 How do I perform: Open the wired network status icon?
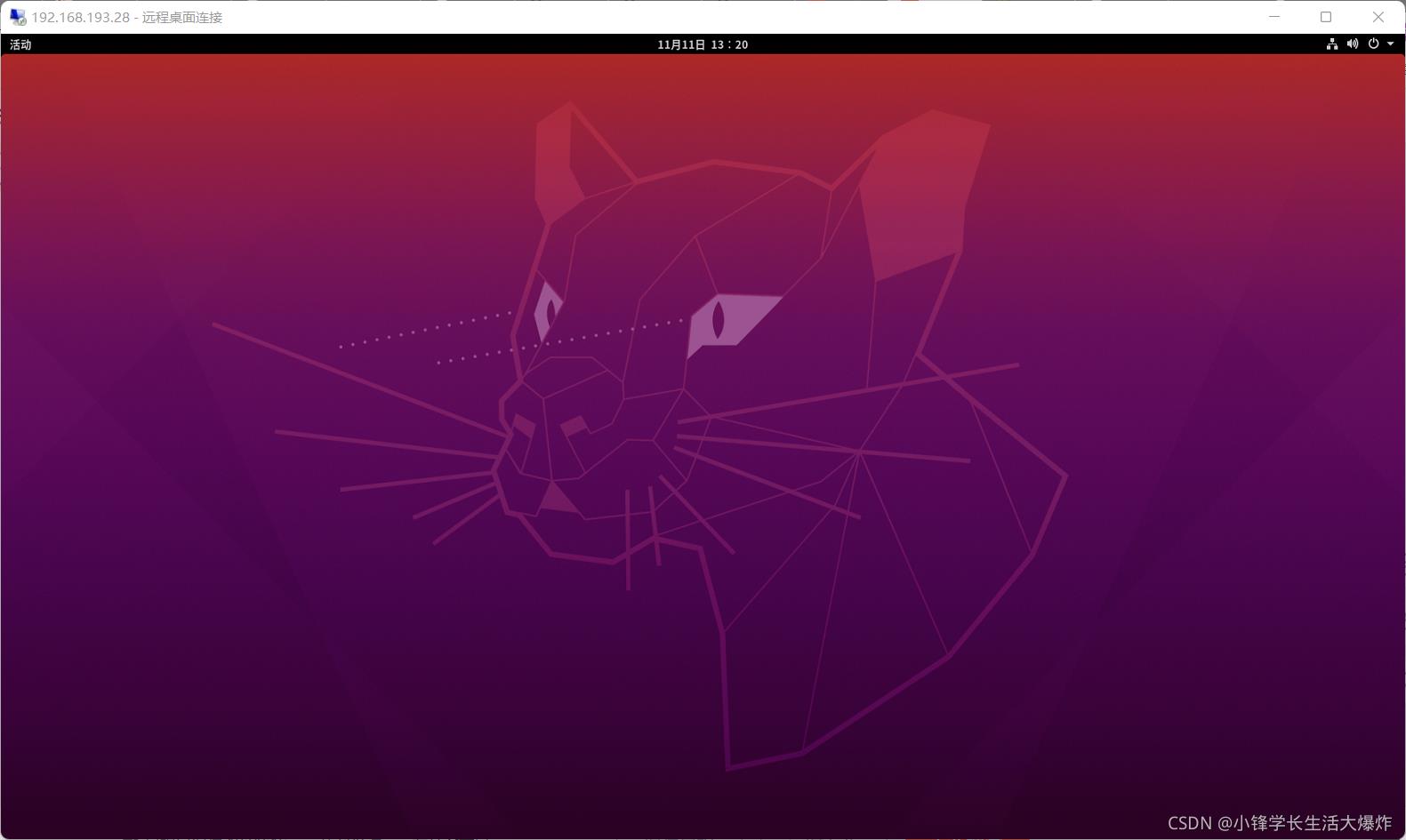pos(1332,44)
